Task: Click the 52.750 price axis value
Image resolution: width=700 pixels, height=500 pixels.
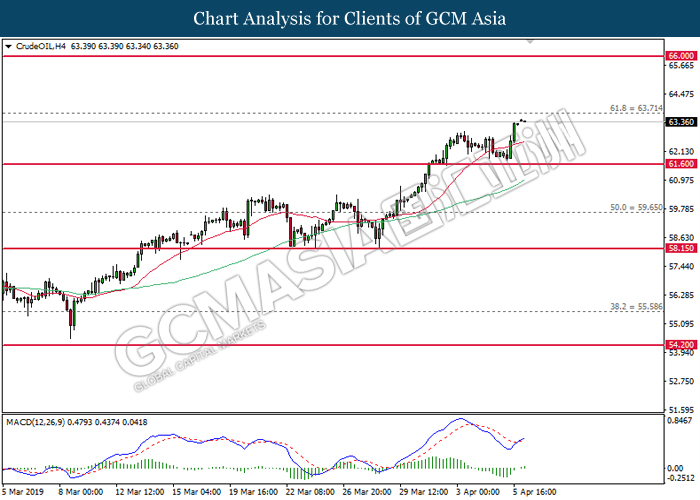Action: [681, 381]
